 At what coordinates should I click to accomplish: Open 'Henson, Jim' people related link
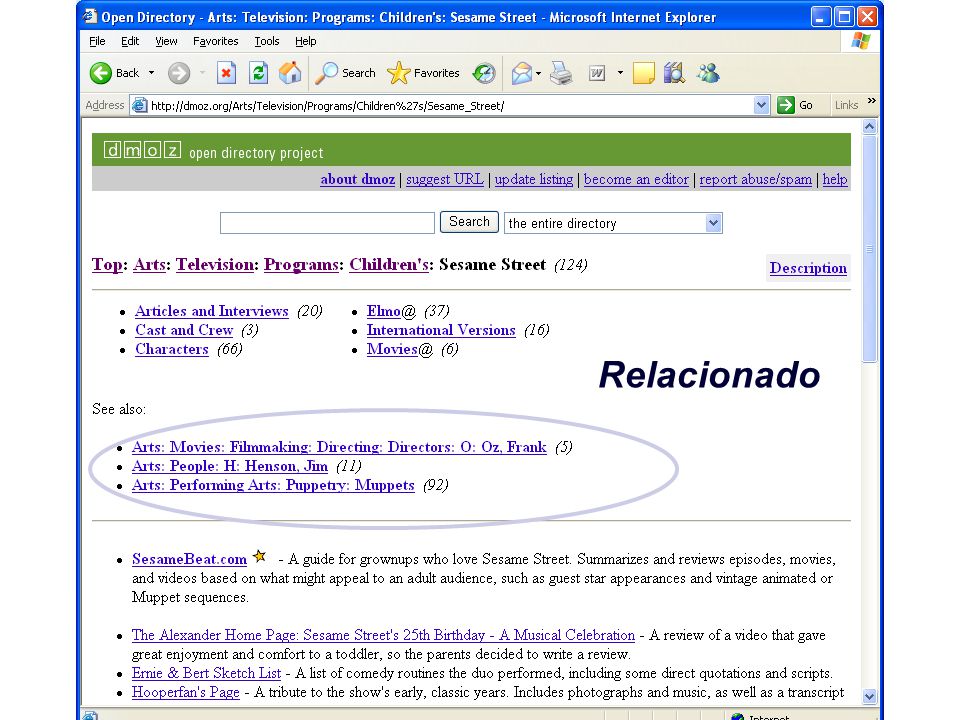[x=230, y=466]
